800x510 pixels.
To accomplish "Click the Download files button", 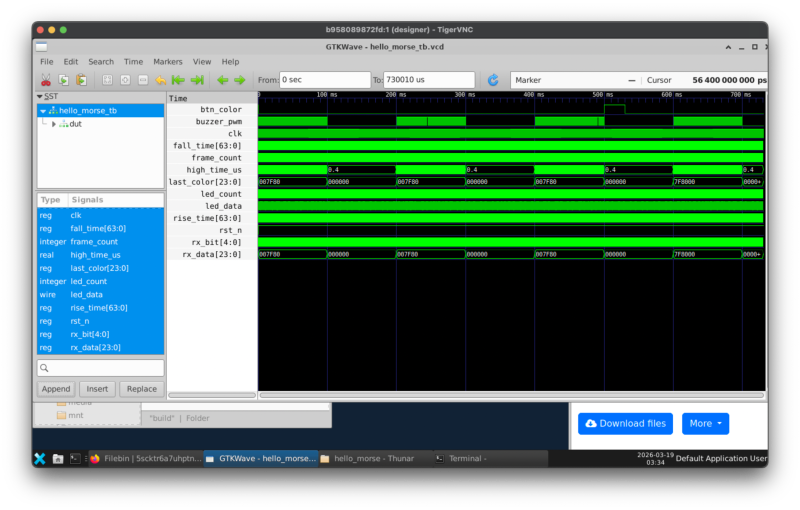I will (625, 423).
